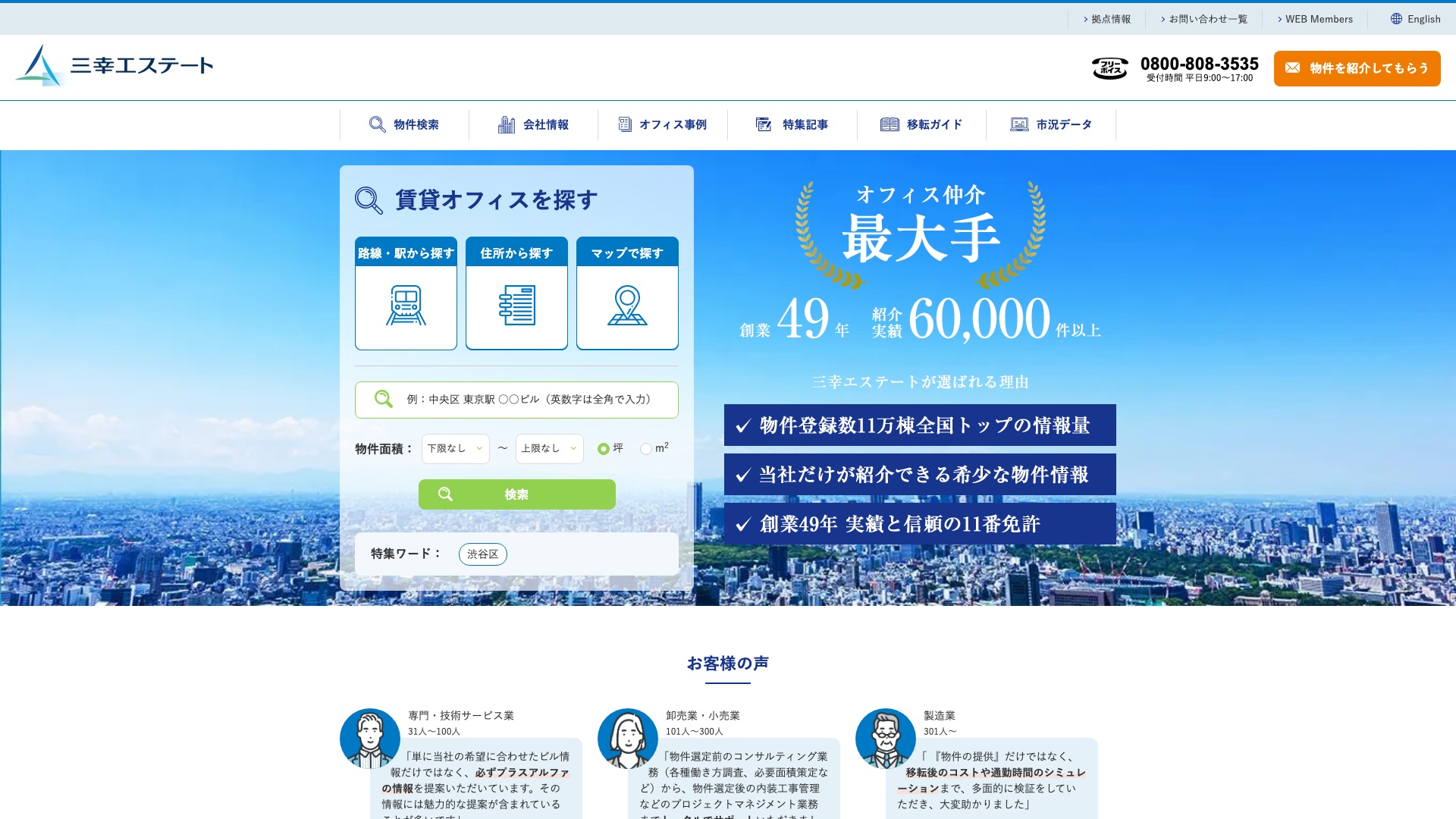Viewport: 1456px width, 819px height.
Task: Click the 必ずプラスアルファの情報 testimonial text
Action: click(475, 780)
